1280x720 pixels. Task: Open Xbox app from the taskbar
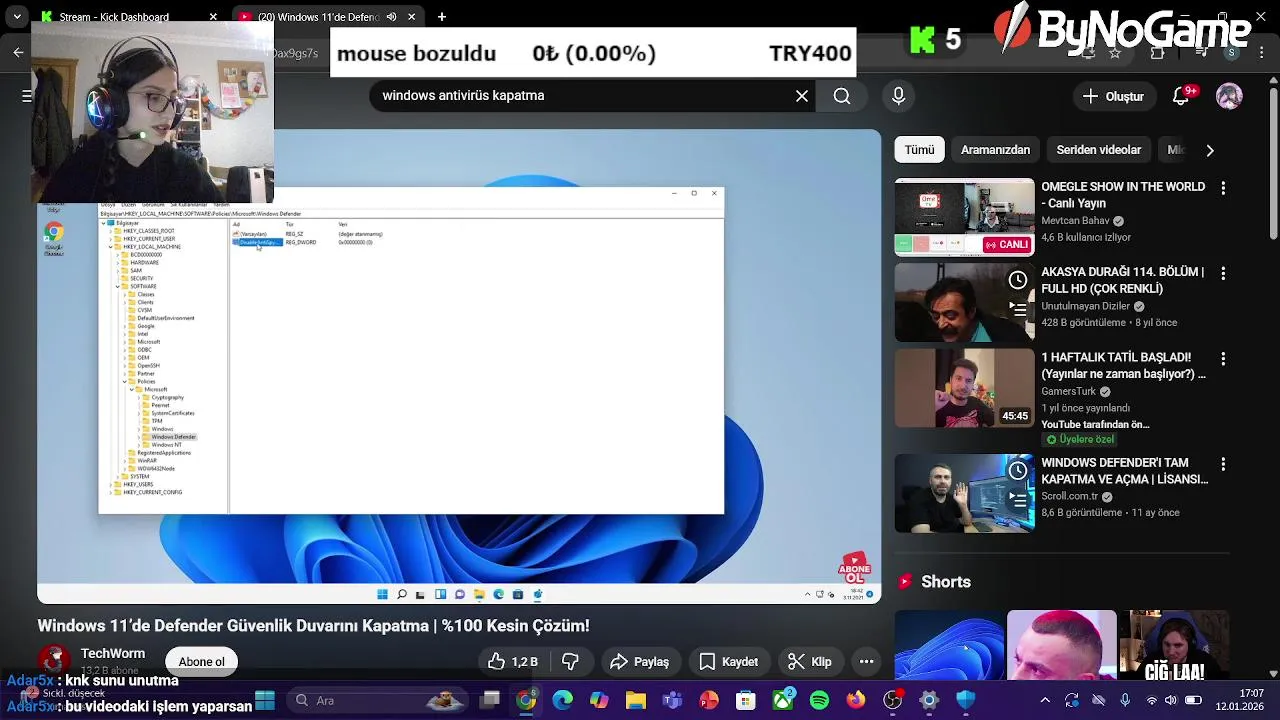tap(783, 700)
